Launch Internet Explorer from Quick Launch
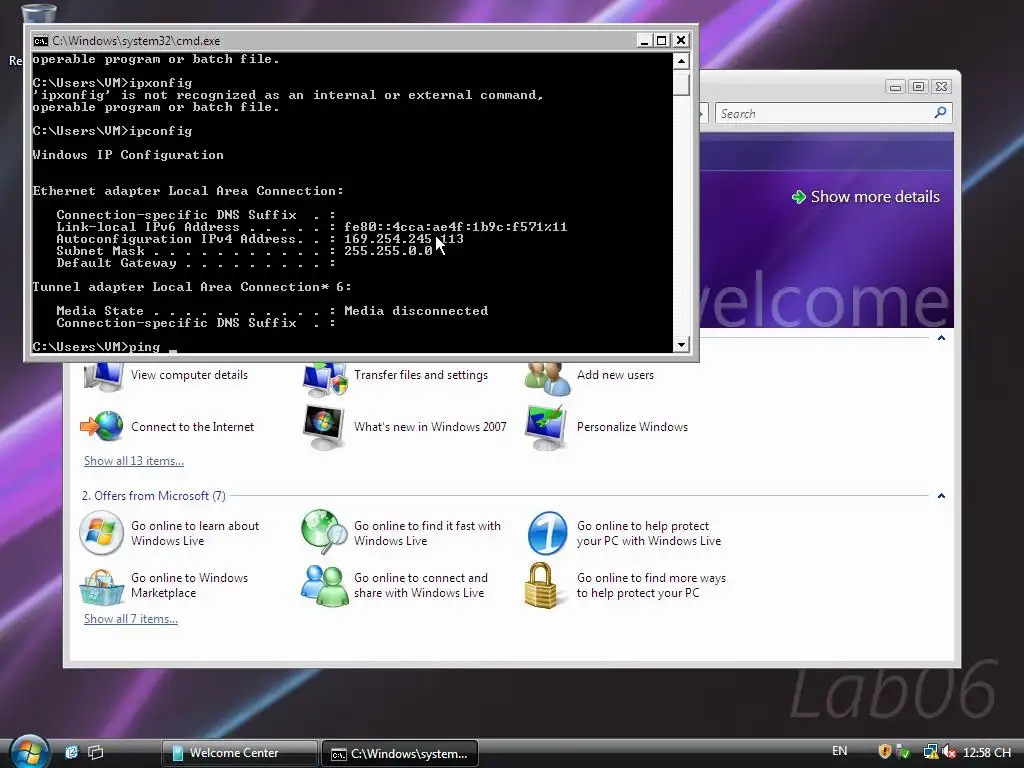The image size is (1024, 768). click(71, 752)
